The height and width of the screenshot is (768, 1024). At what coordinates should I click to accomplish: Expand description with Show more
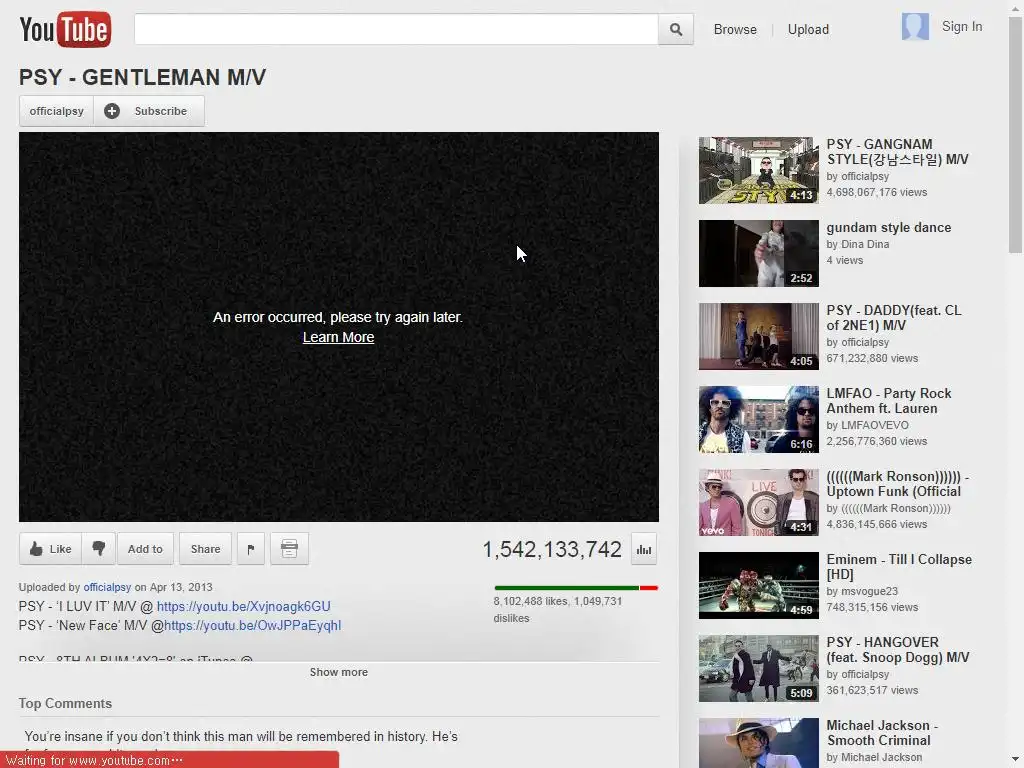[x=338, y=672]
